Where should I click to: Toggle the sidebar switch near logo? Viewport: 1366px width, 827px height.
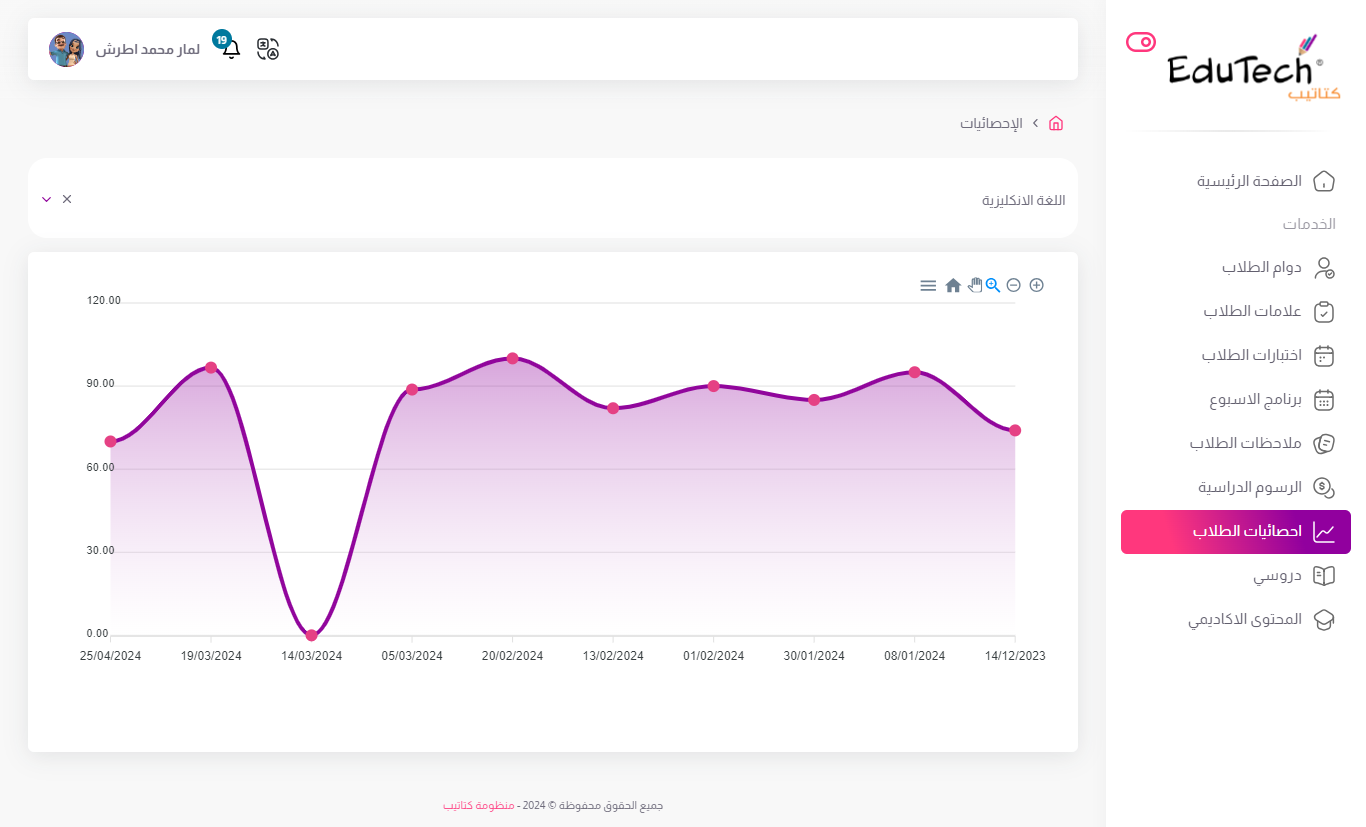1140,42
